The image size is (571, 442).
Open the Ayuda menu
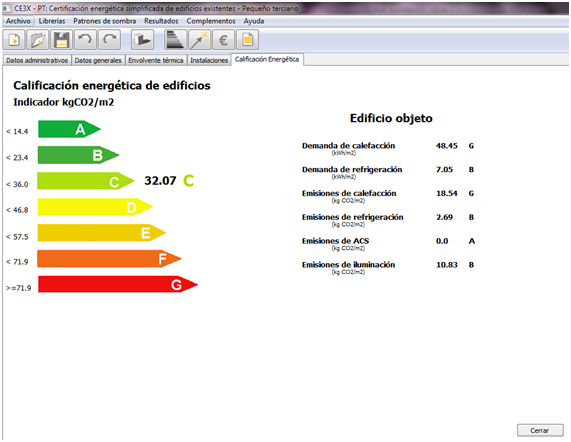point(254,21)
